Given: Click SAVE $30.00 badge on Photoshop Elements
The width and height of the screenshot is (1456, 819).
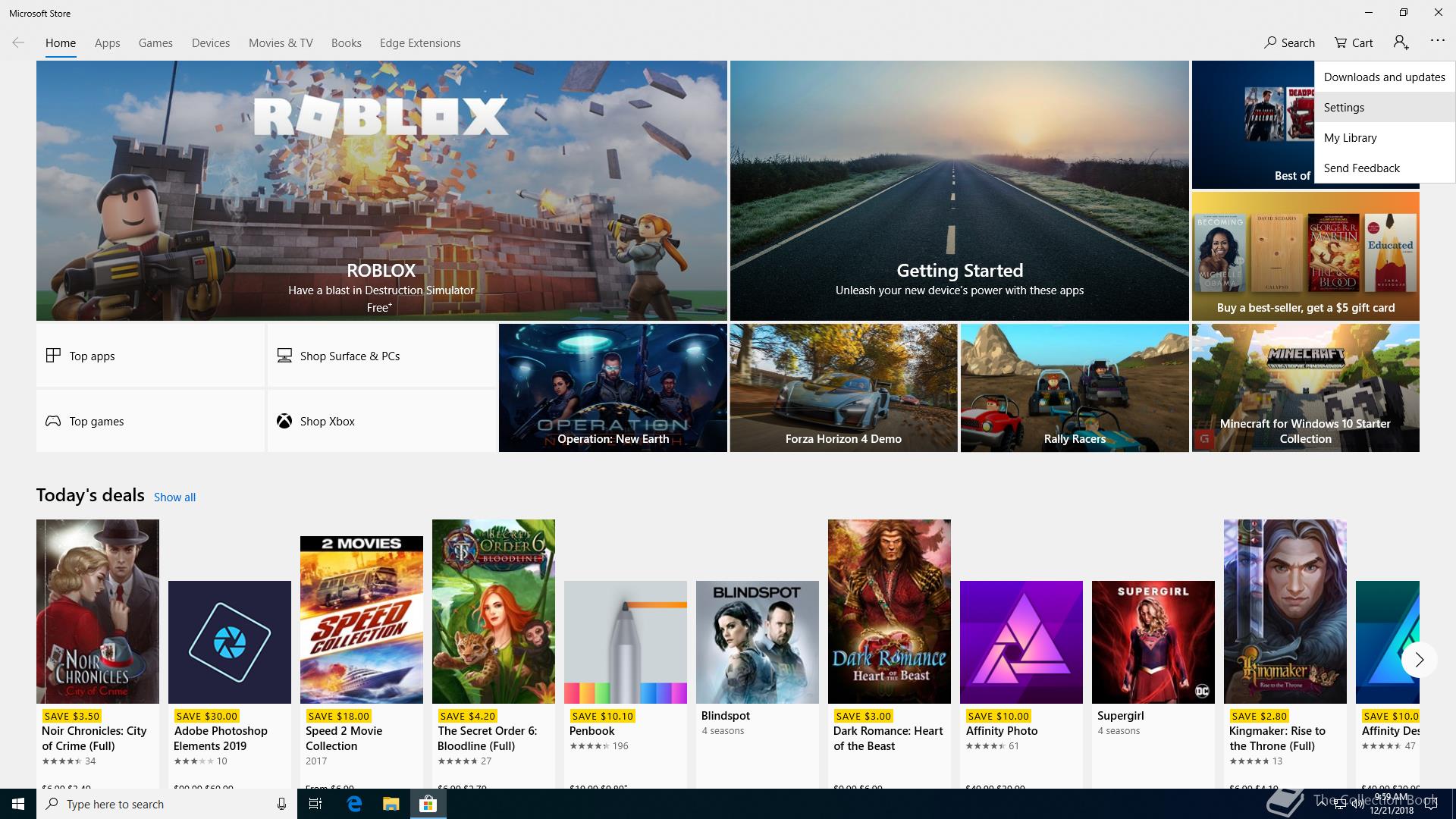Looking at the screenshot, I should pos(206,716).
